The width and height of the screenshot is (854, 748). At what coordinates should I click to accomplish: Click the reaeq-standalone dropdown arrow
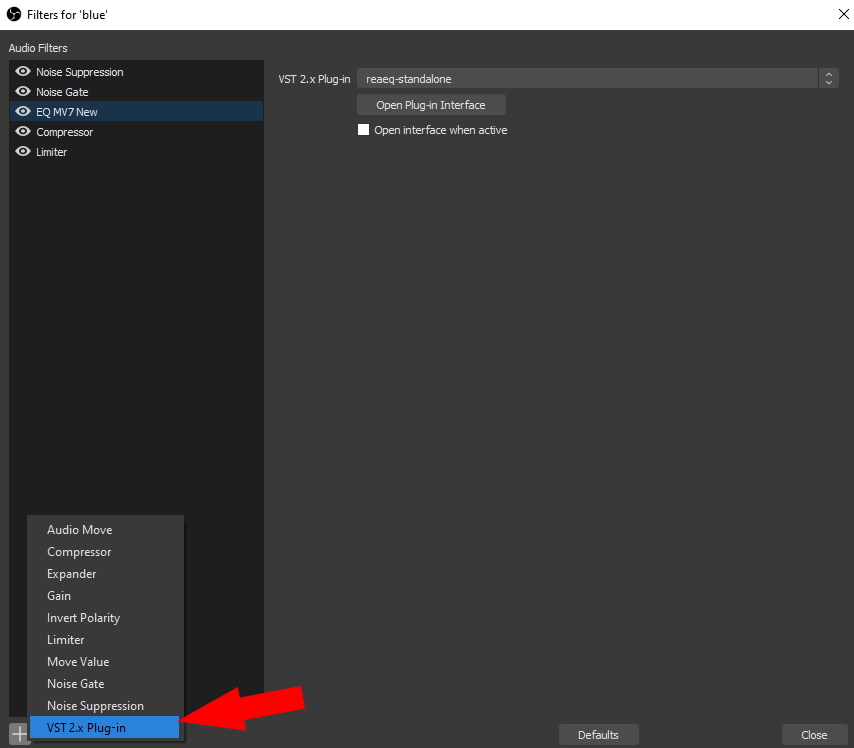tap(828, 78)
